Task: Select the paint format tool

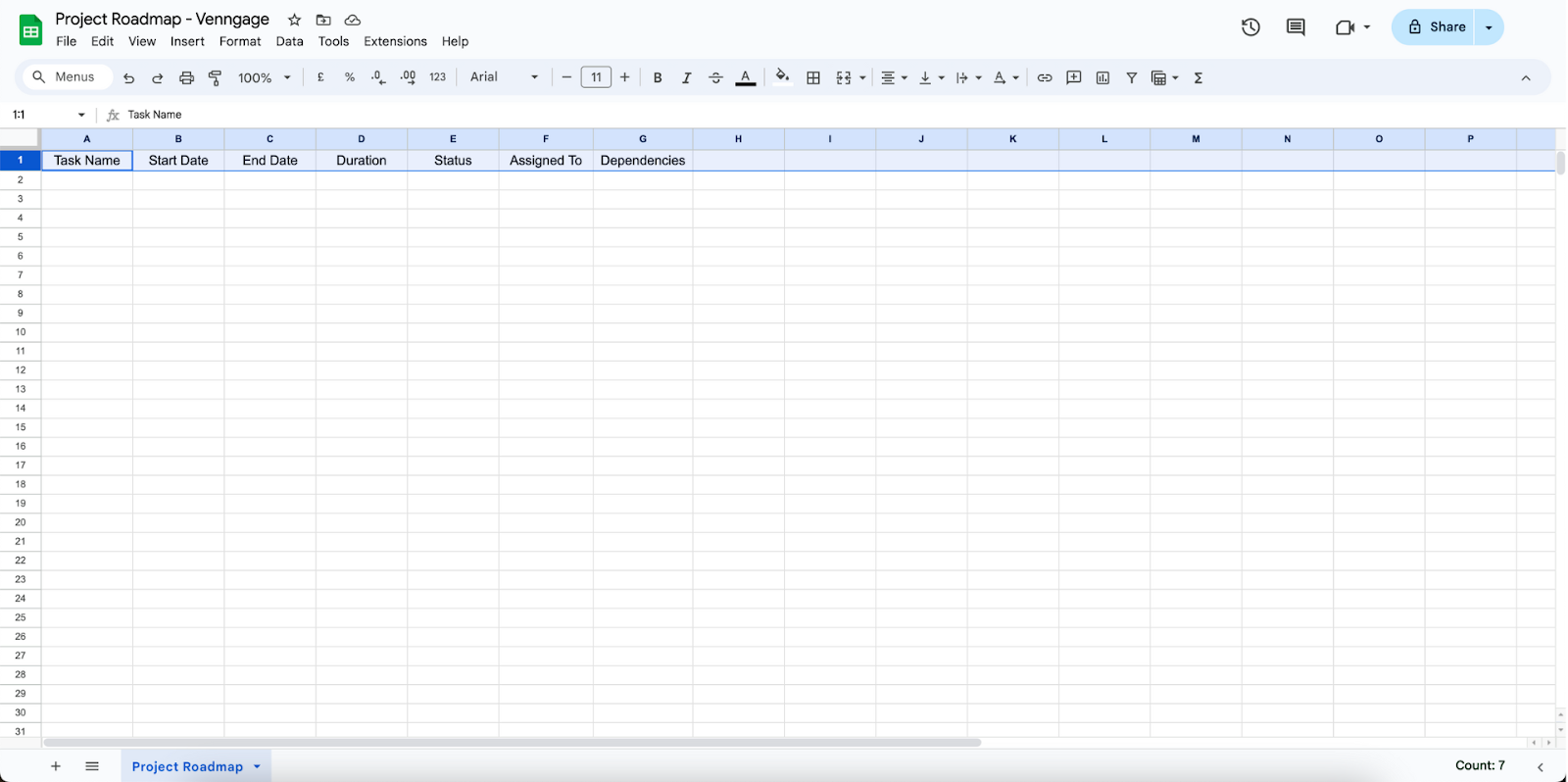Action: click(x=216, y=77)
